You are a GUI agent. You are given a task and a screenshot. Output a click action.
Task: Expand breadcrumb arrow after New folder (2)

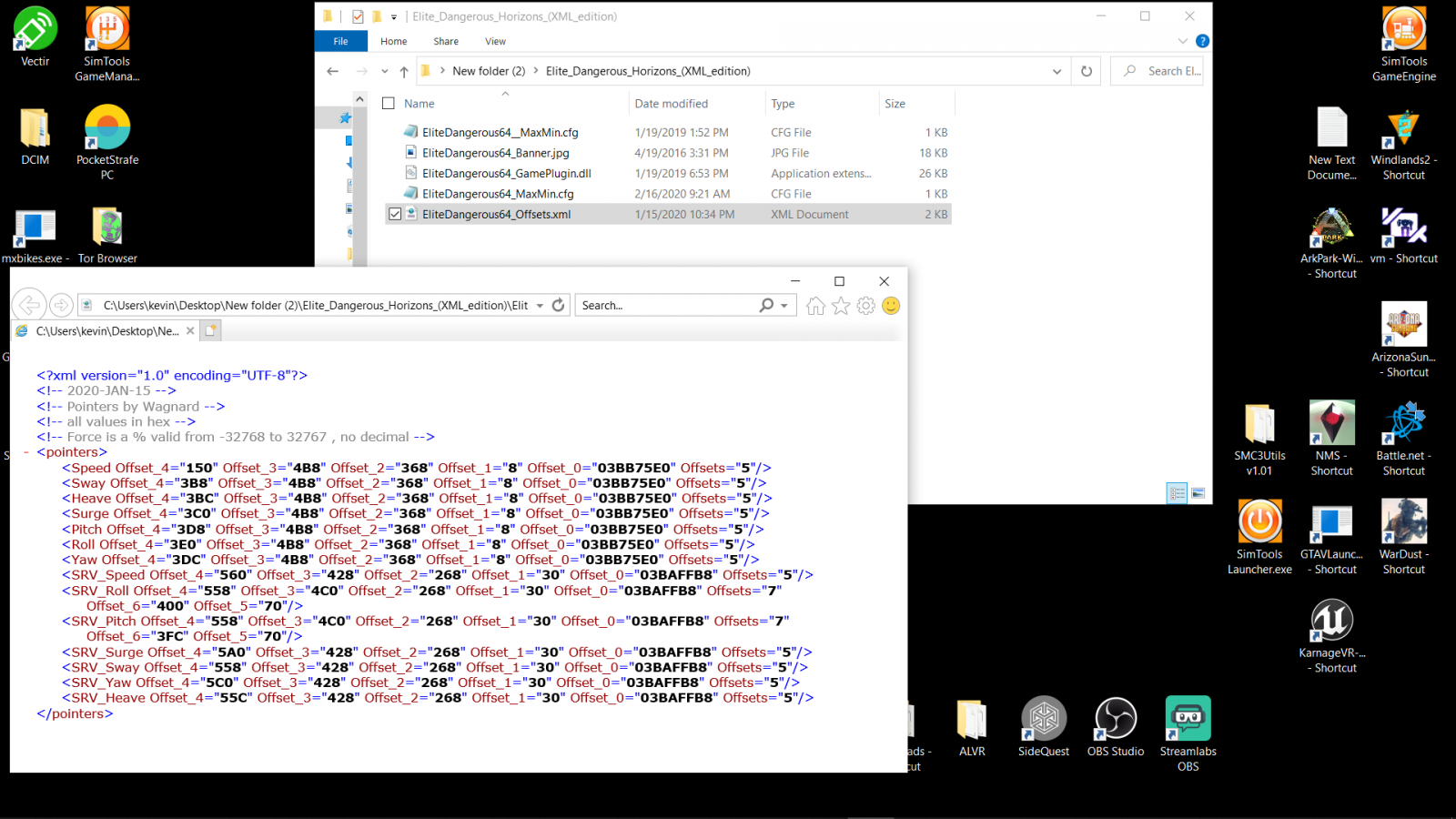(536, 71)
